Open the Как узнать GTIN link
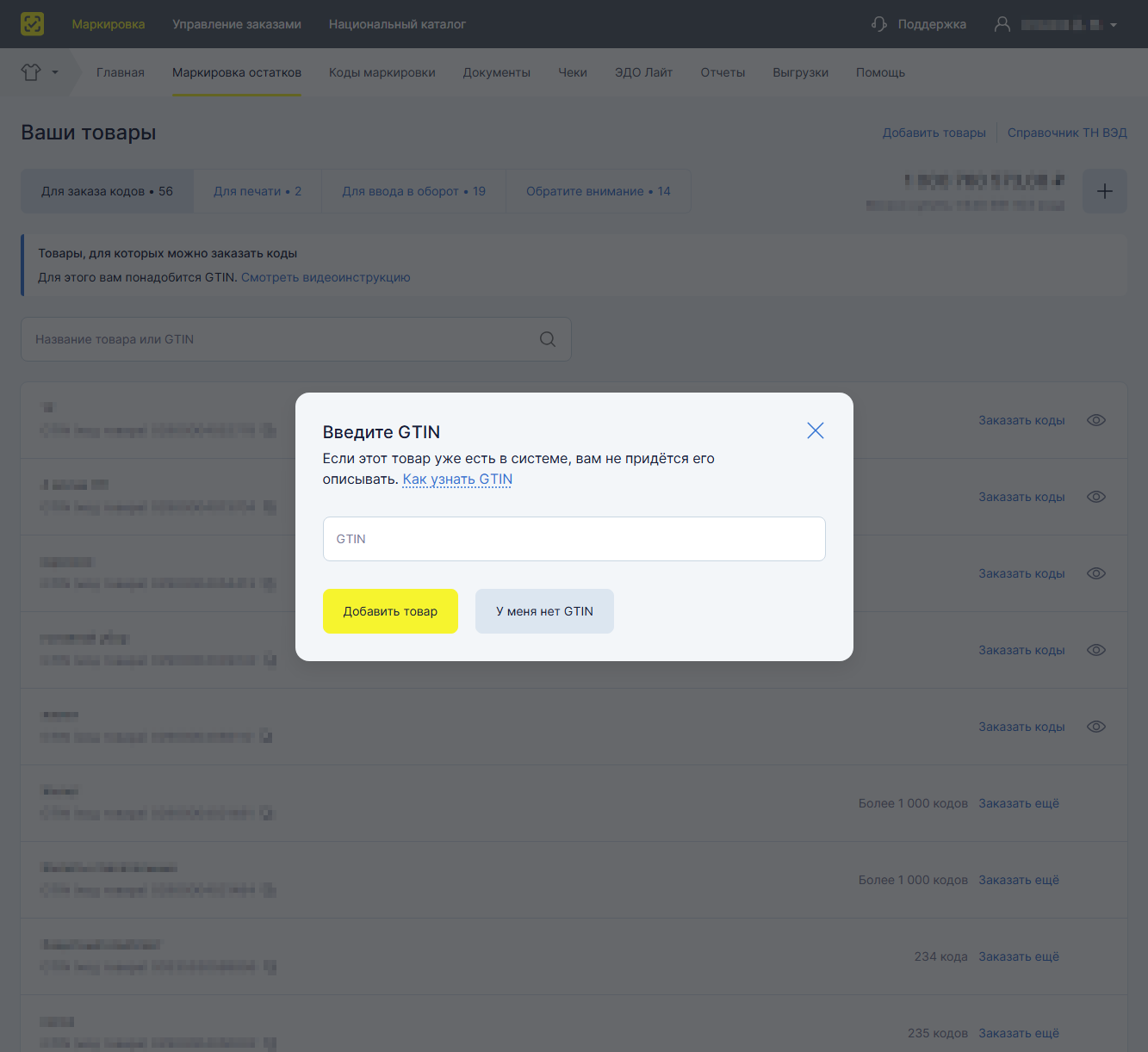1148x1052 pixels. [457, 480]
